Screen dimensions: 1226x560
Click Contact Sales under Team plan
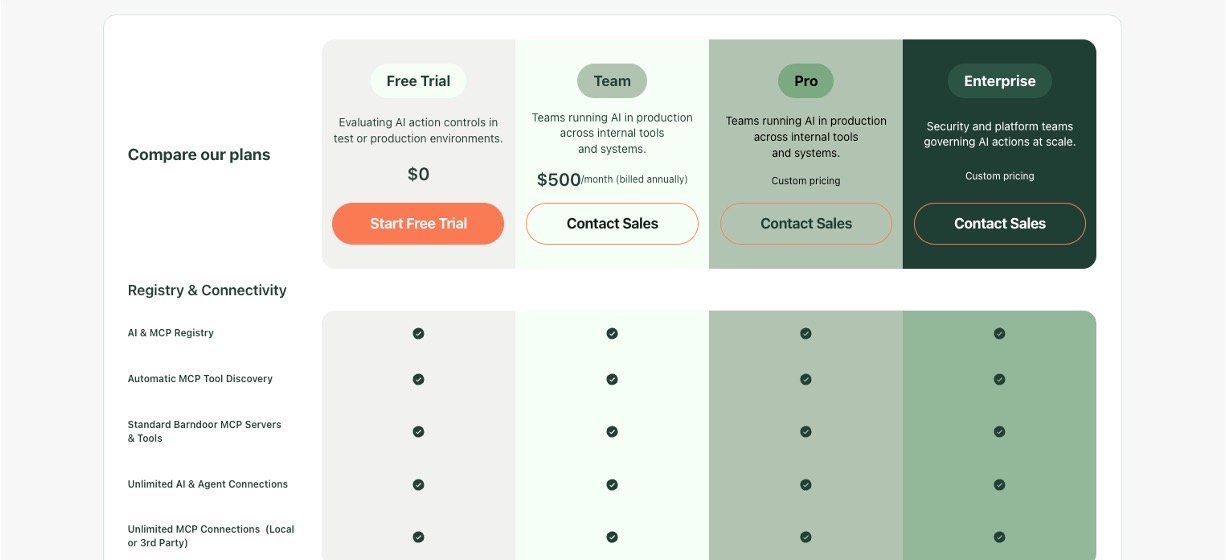point(612,224)
